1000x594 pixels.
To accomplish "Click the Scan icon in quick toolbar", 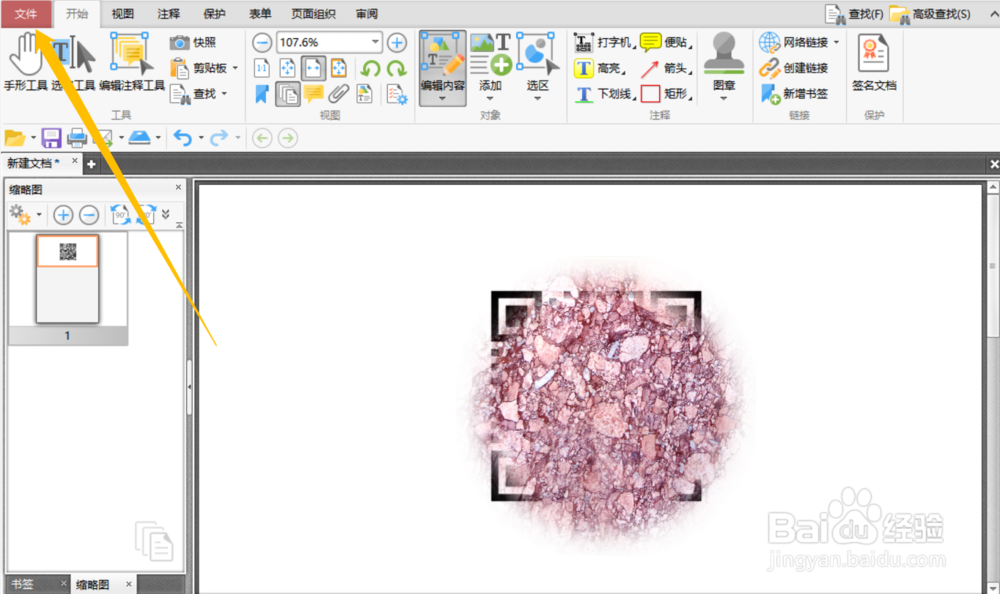I will pos(139,138).
